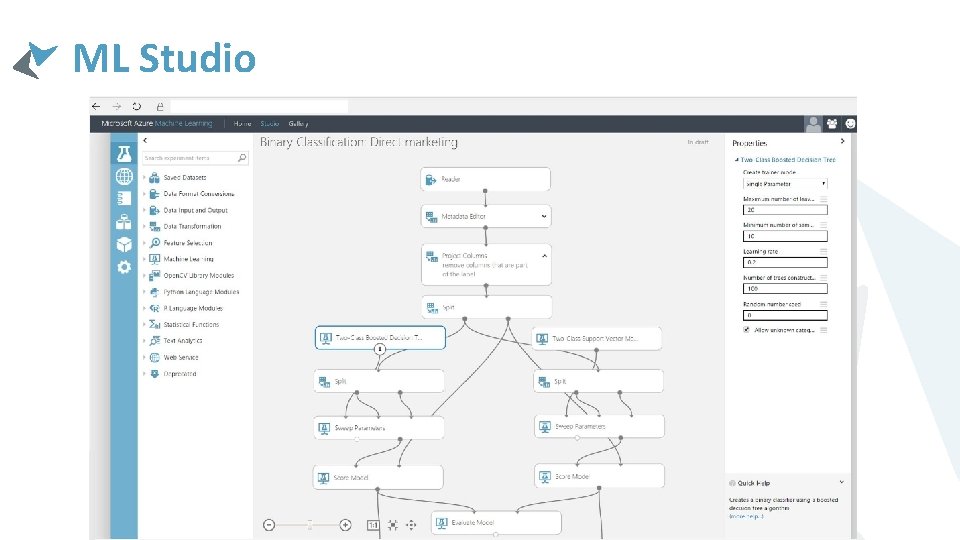Expand the Metadata Editor module chevron
Viewport: 960px width, 540px height.
pos(544,216)
